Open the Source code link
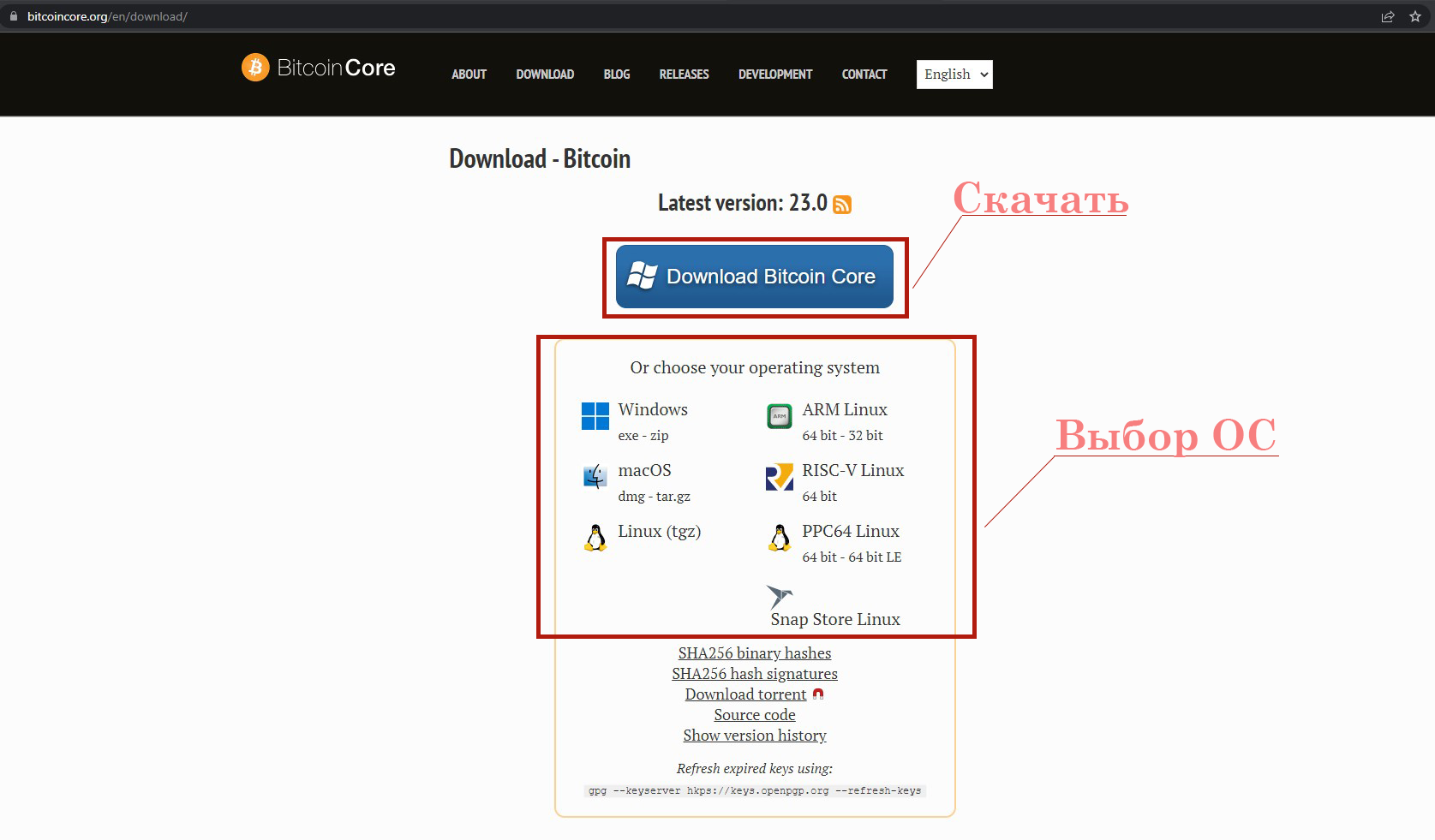Image resolution: width=1435 pixels, height=840 pixels. pyautogui.click(x=755, y=715)
